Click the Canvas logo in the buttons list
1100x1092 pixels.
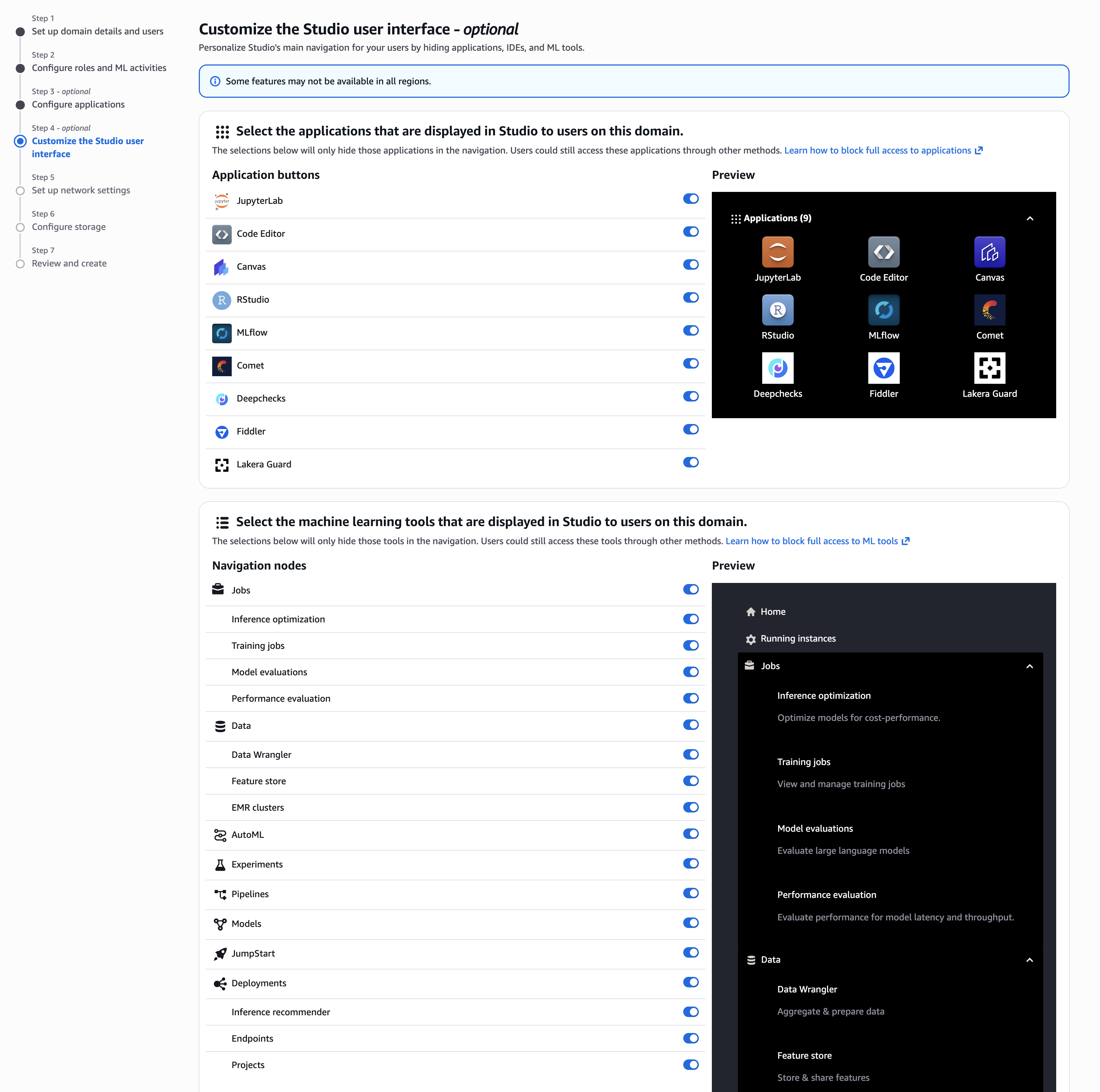[222, 267]
